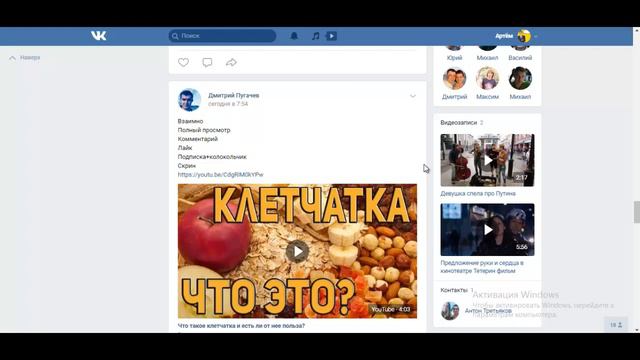Image resolution: width=640 pixels, height=360 pixels.
Task: Open the youtu.be link in post
Action: (220, 174)
